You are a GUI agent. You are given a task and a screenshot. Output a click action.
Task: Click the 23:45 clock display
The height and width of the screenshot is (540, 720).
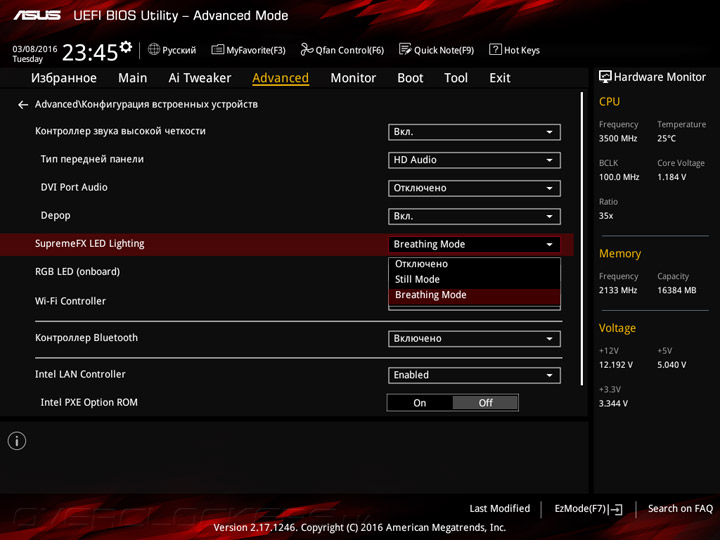90,52
